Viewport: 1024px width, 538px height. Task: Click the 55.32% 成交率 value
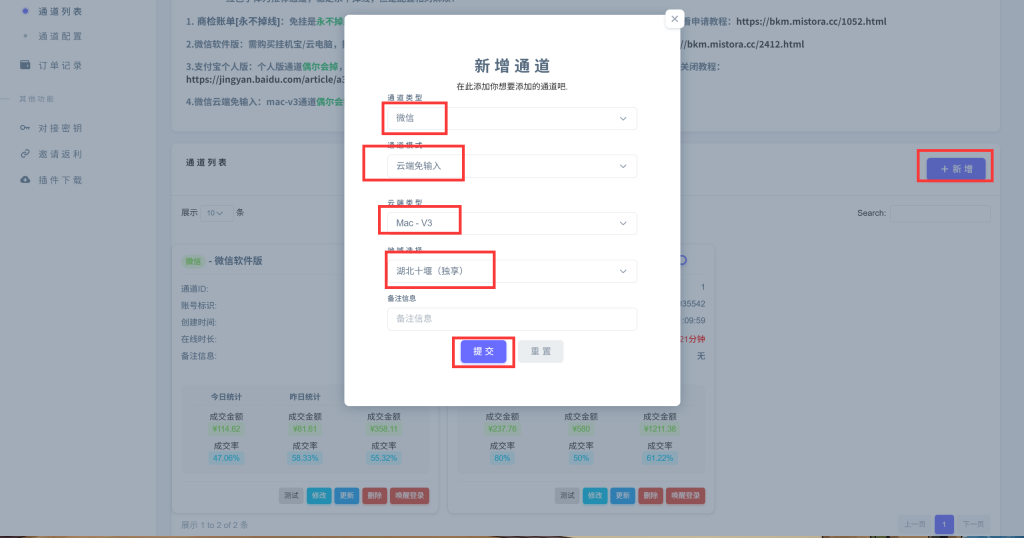383,458
